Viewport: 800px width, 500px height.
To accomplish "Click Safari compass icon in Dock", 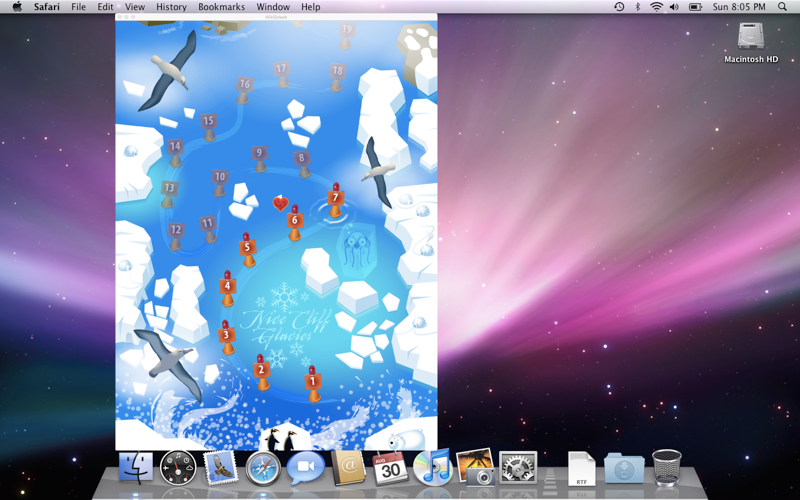I will coord(263,468).
